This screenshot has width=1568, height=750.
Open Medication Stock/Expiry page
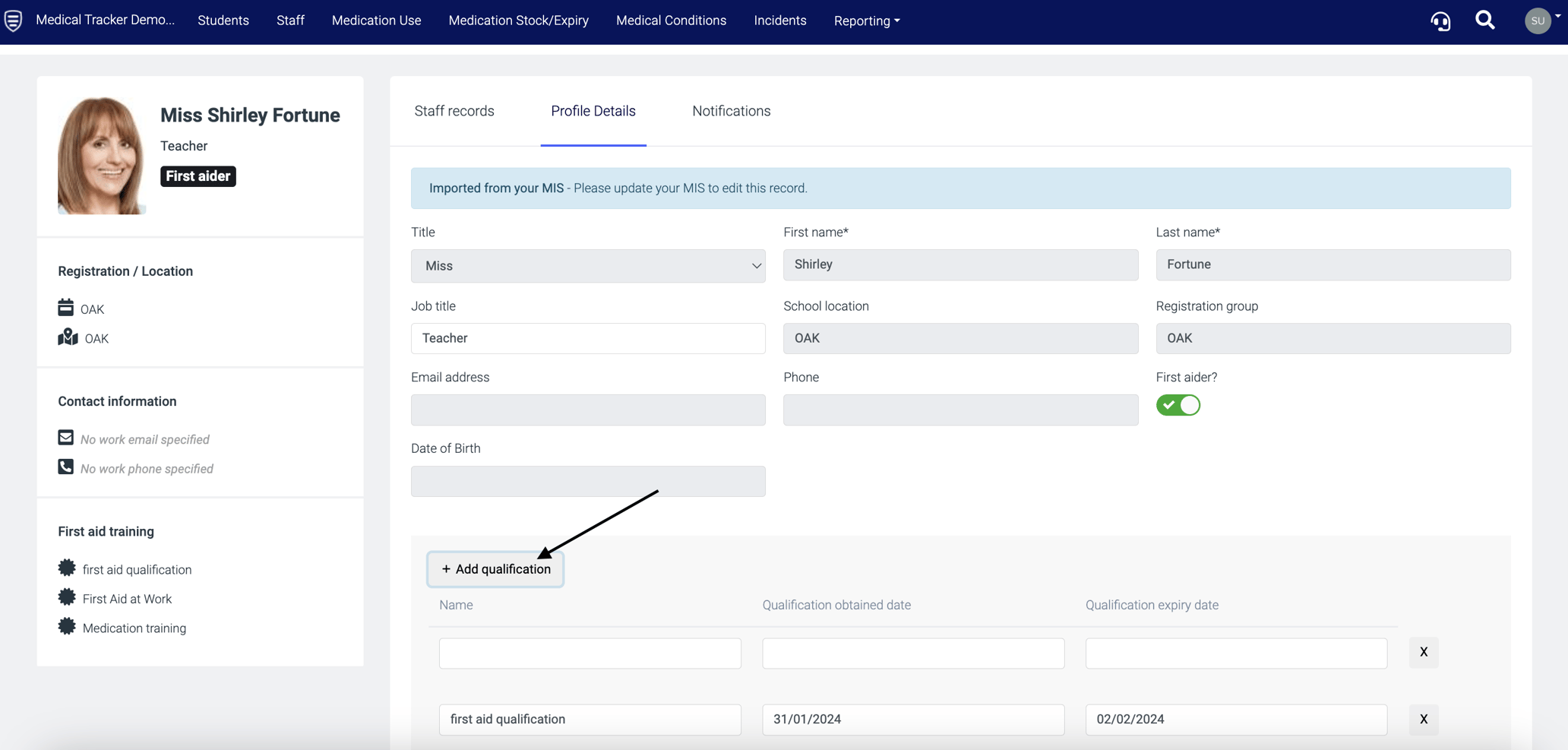click(x=519, y=21)
